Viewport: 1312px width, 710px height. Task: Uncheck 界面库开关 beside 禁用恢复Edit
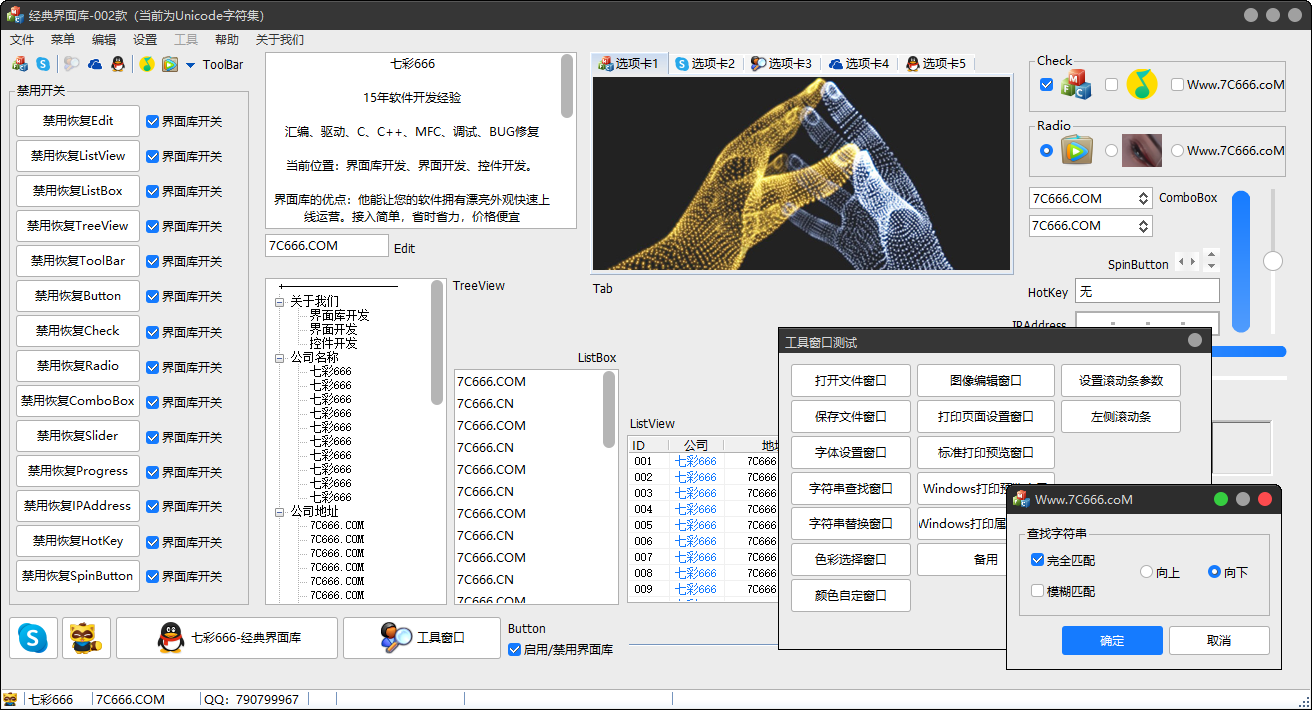pyautogui.click(x=153, y=121)
